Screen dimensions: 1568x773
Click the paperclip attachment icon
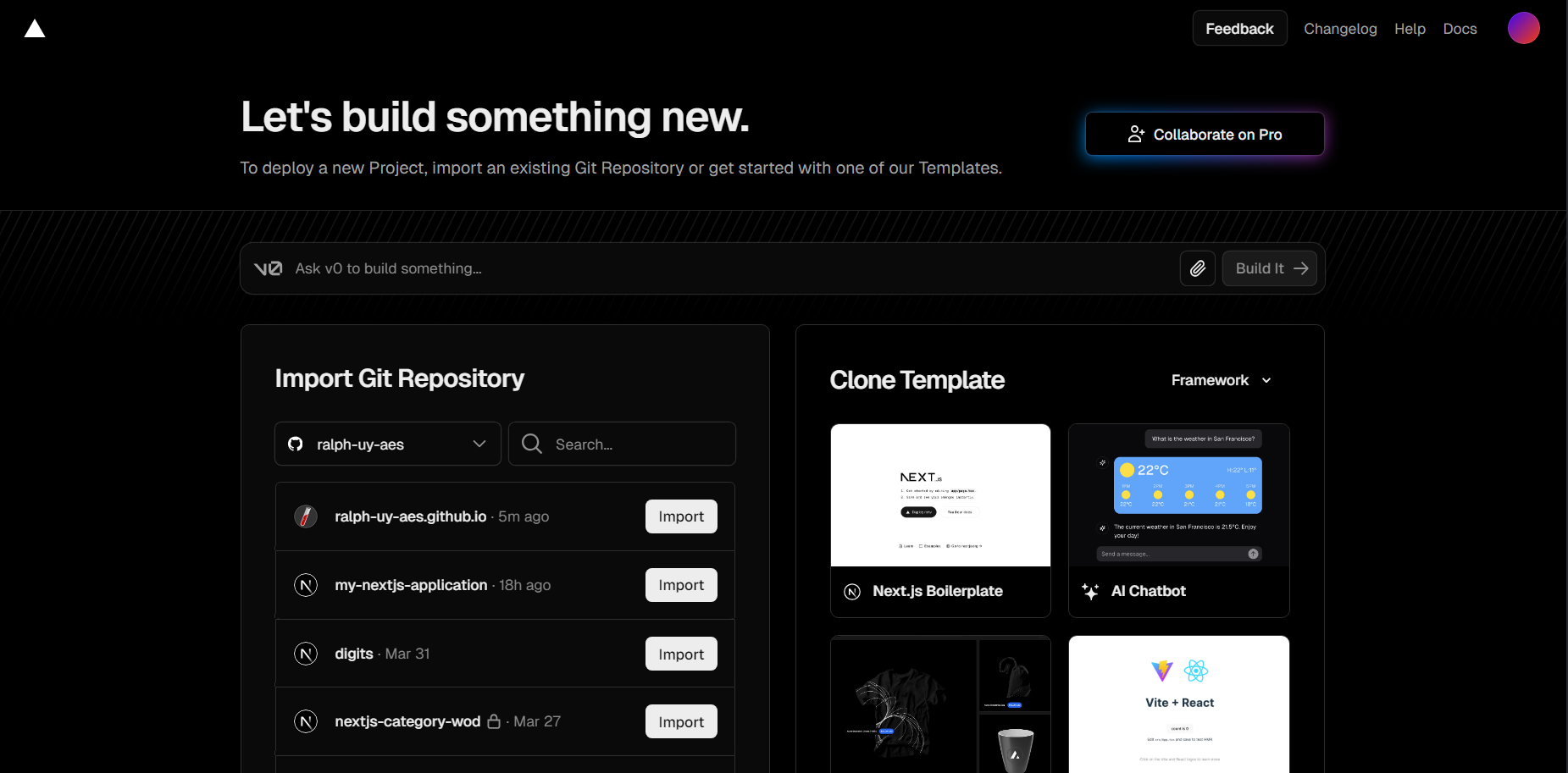(1197, 268)
